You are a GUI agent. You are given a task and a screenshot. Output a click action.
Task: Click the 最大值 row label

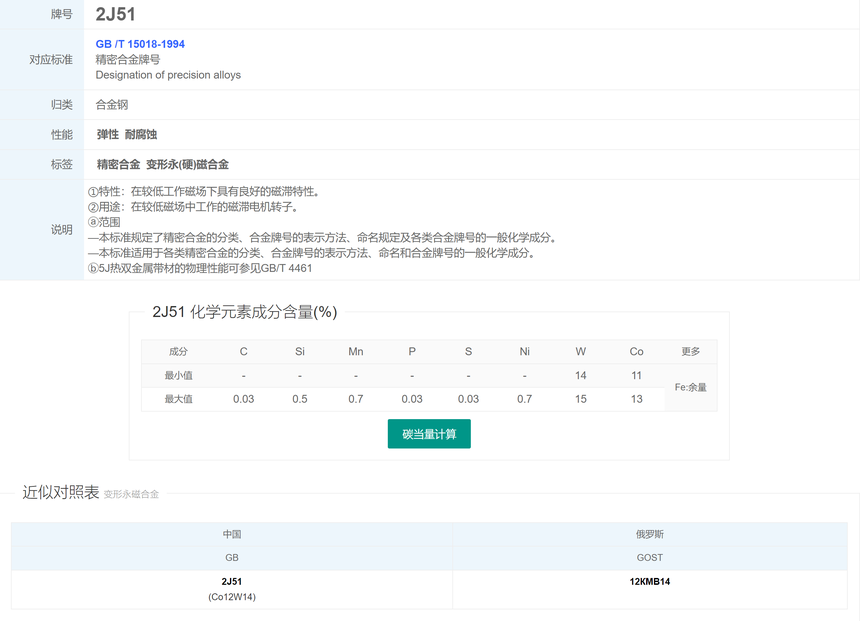click(178, 399)
